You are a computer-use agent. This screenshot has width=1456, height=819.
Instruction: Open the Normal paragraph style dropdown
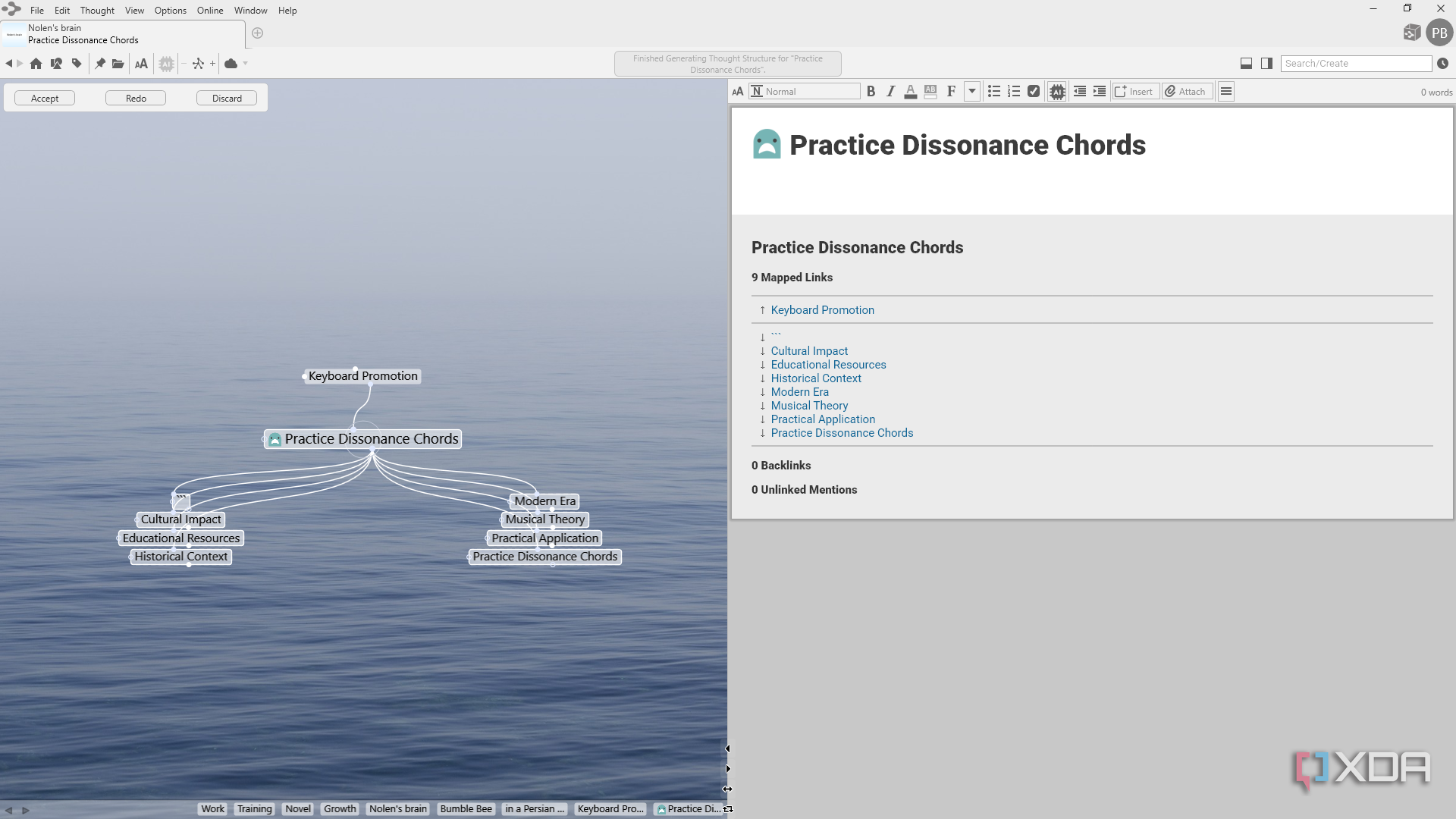pyautogui.click(x=805, y=92)
